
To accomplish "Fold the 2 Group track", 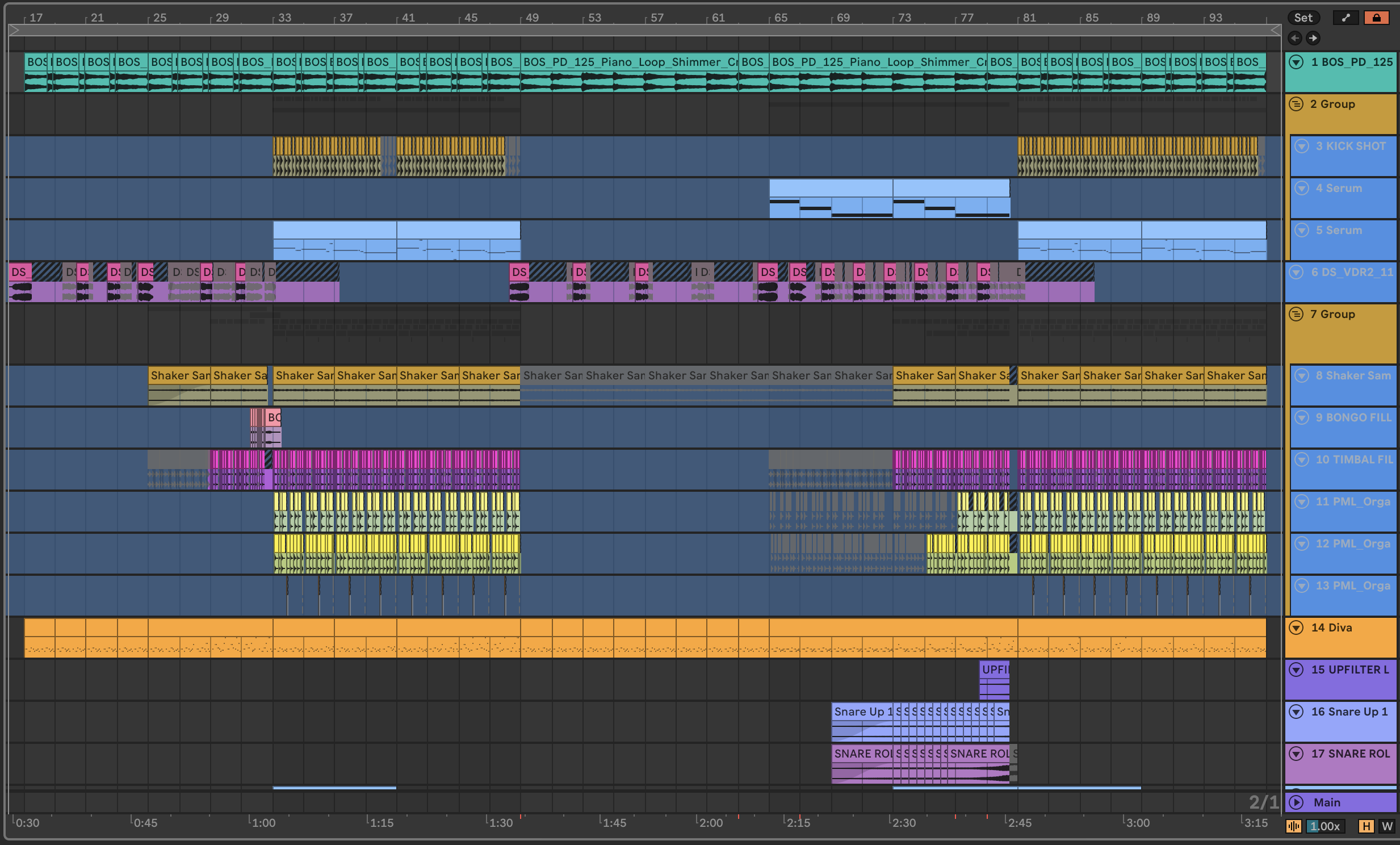I will [x=1296, y=104].
